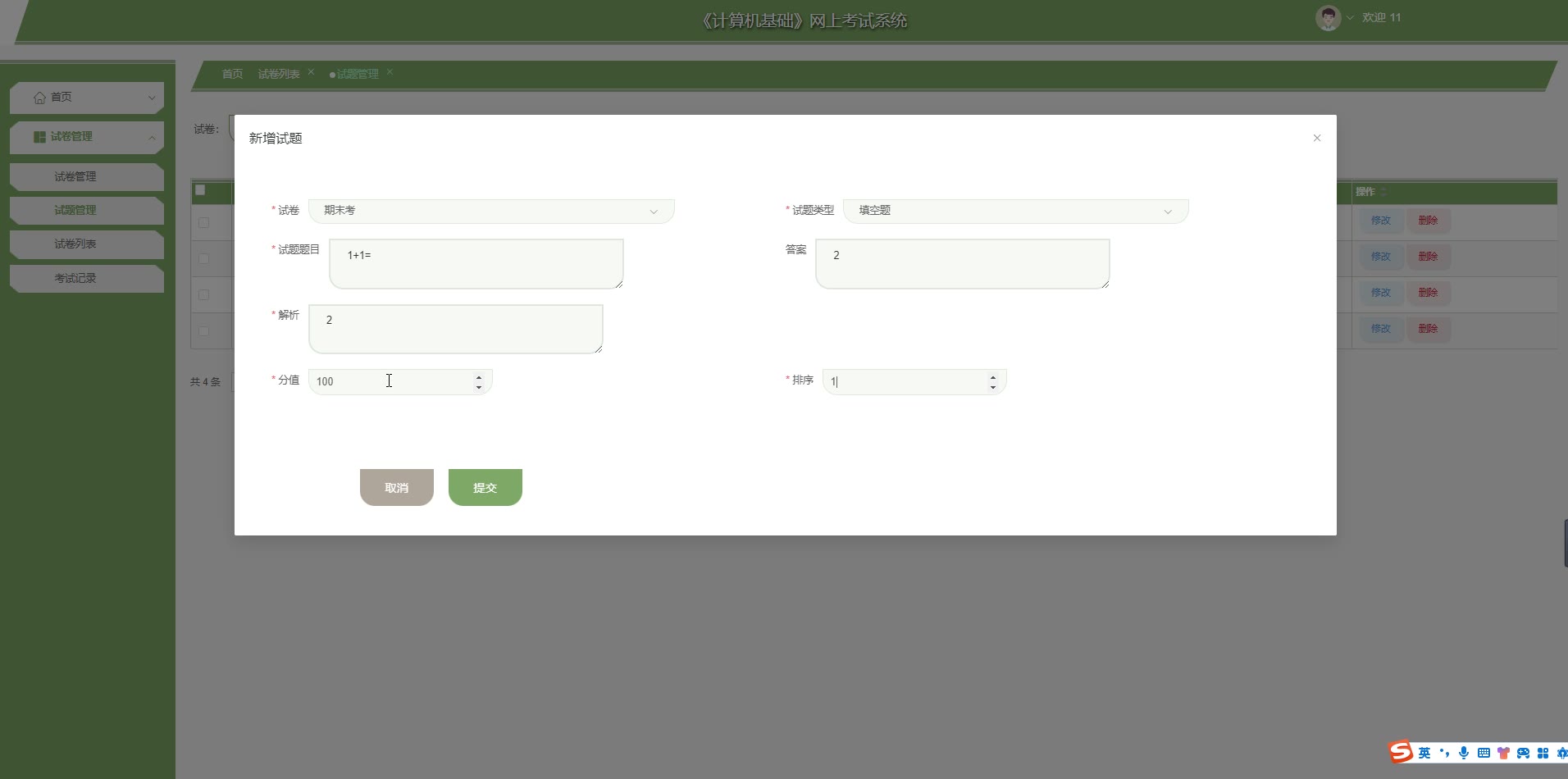Open the soft keyboard icon
The width and height of the screenshot is (1568, 779).
pos(1484,753)
